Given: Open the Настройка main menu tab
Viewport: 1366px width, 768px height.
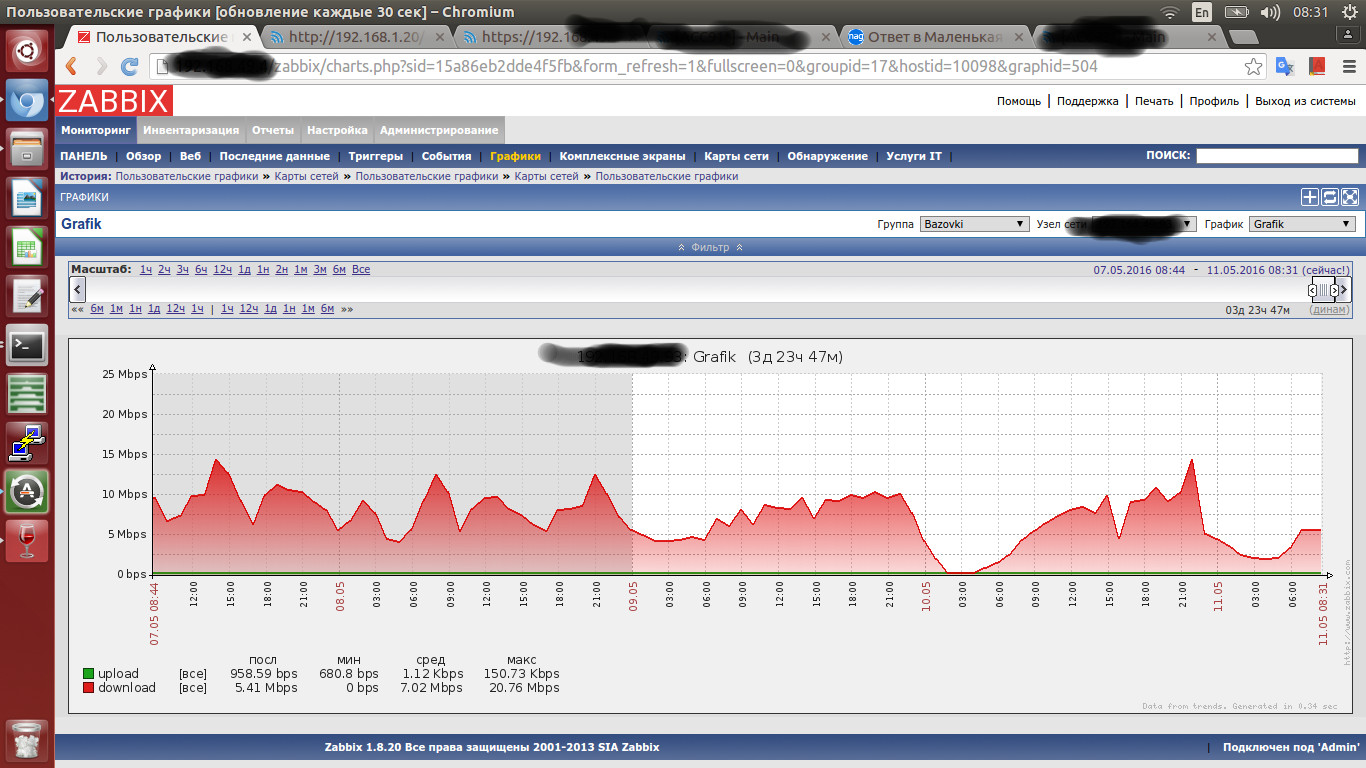Looking at the screenshot, I should 337,130.
